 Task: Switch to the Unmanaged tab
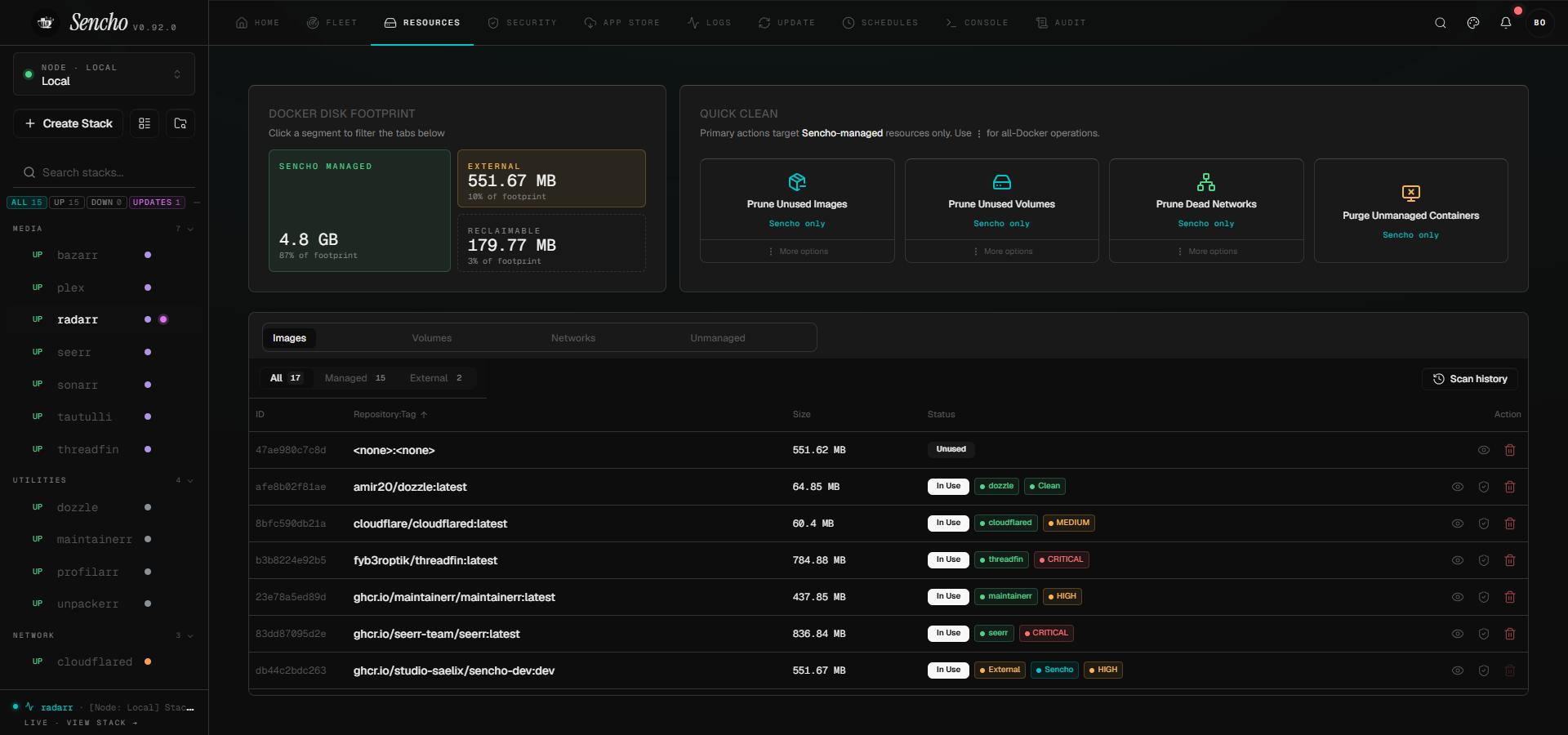tap(718, 338)
